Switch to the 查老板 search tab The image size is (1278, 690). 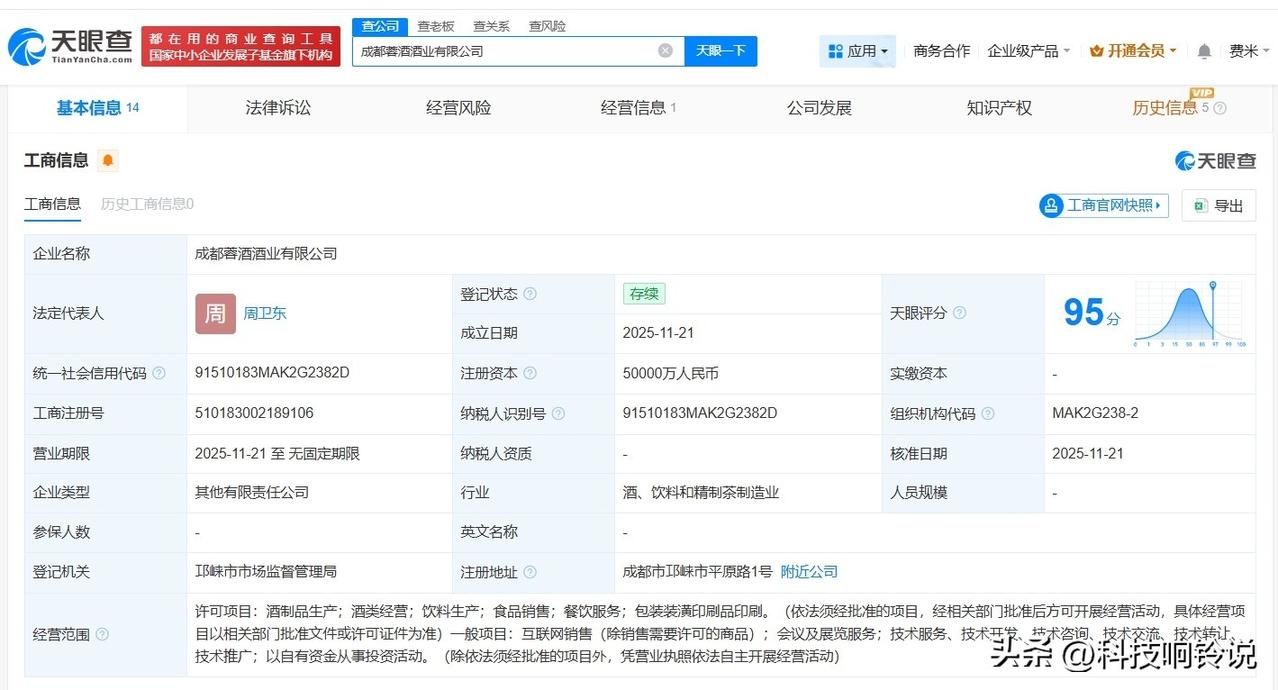click(x=435, y=26)
